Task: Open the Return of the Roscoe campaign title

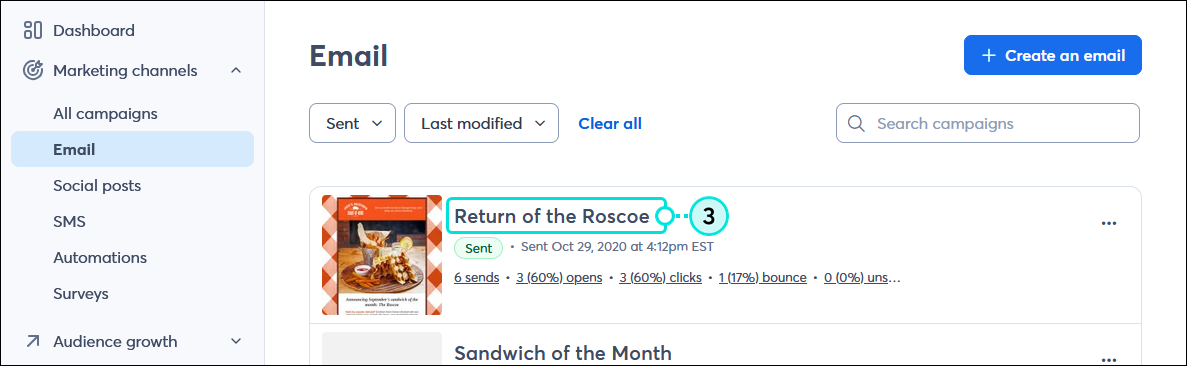Action: (x=551, y=217)
